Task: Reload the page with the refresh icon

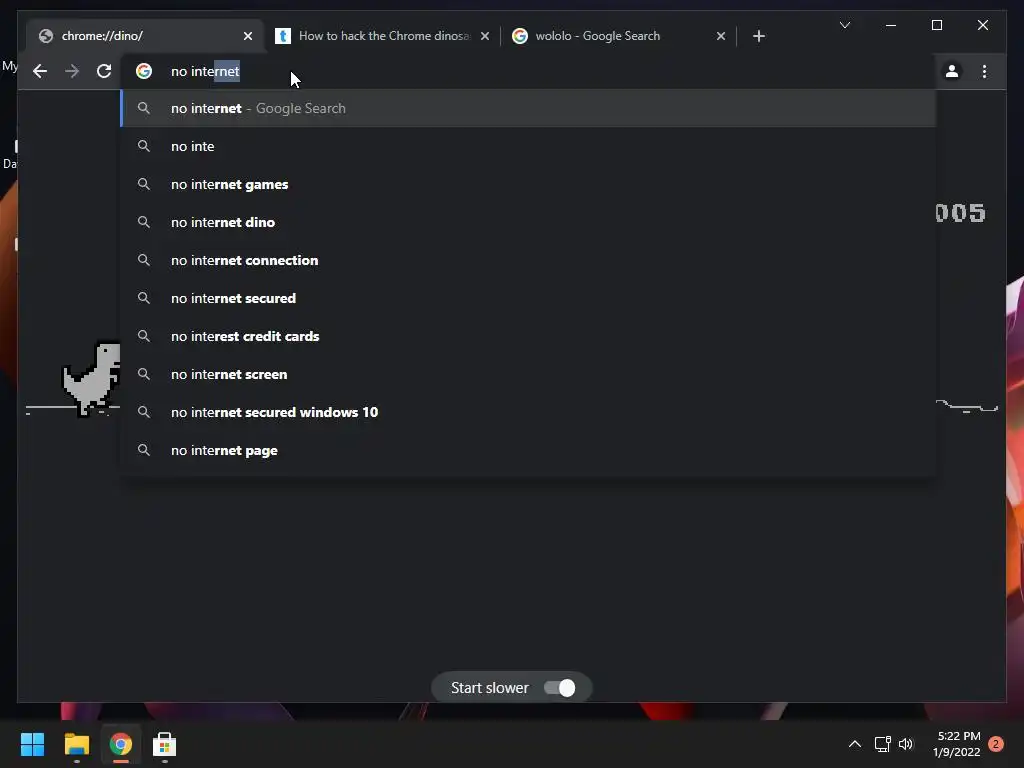Action: (104, 71)
